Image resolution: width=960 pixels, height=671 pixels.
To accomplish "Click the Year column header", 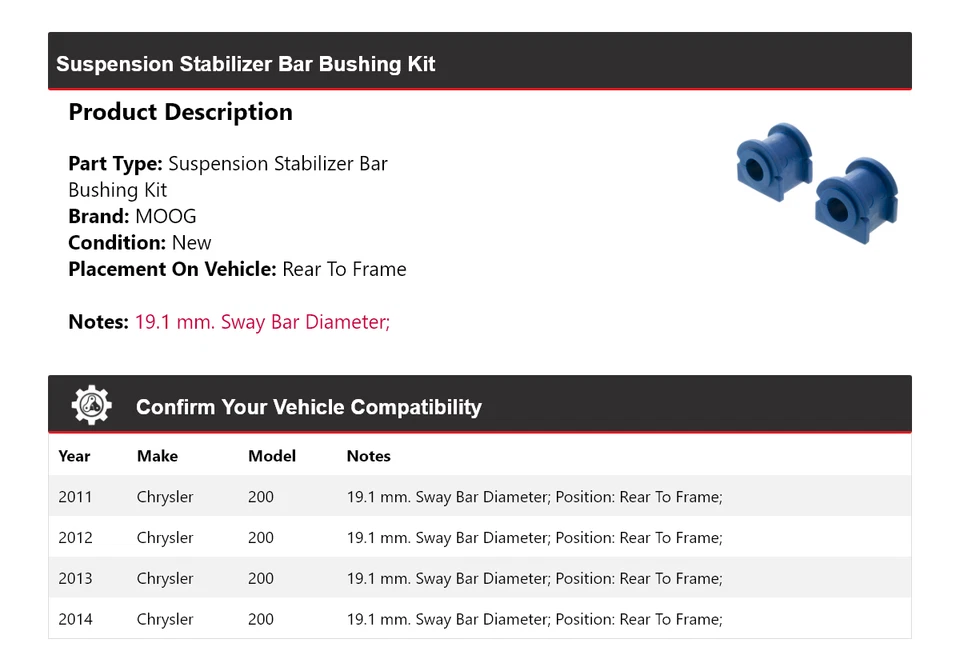I will click(x=74, y=456).
